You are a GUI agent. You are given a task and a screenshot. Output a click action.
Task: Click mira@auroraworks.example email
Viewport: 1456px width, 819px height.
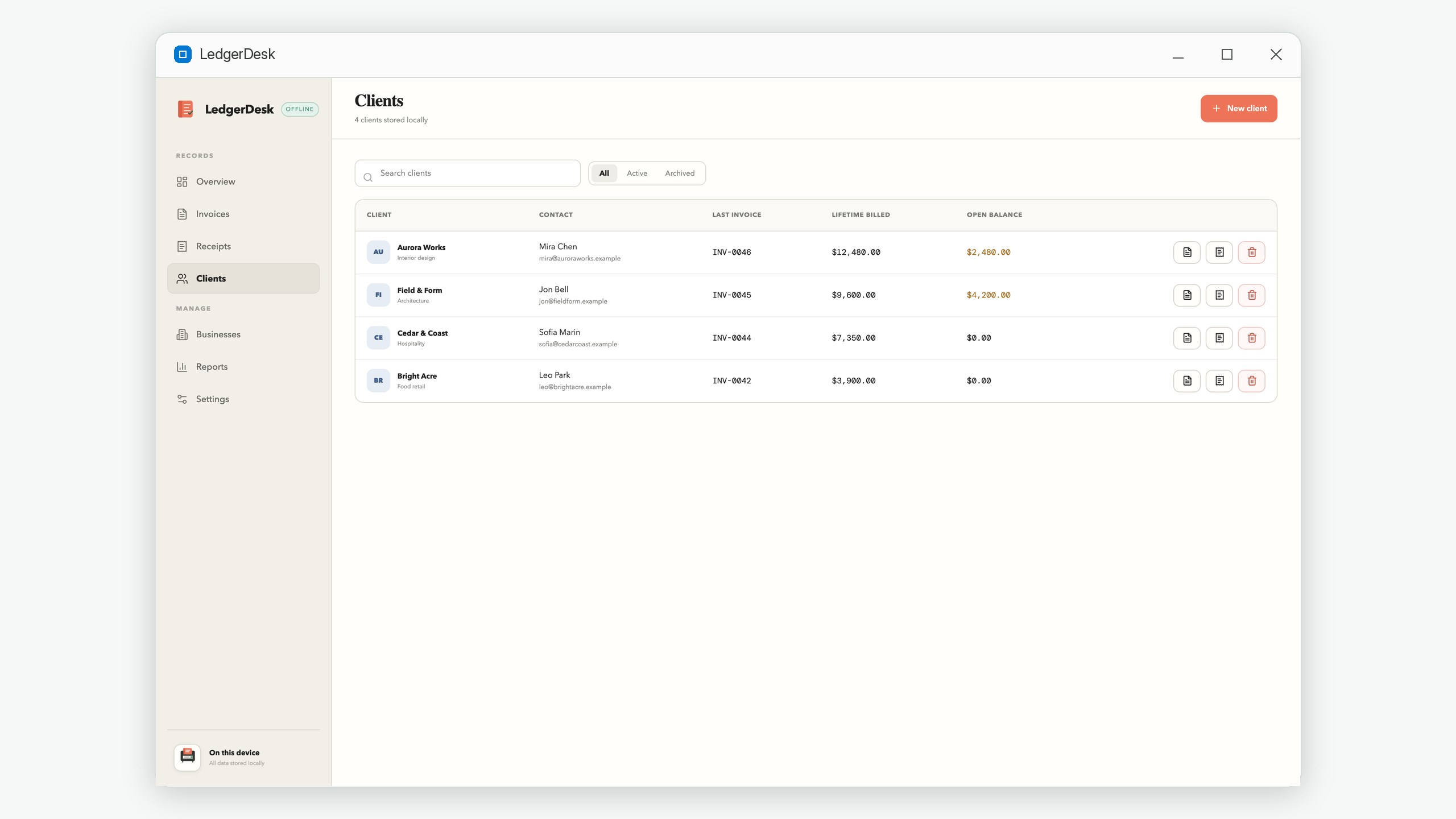(x=580, y=258)
